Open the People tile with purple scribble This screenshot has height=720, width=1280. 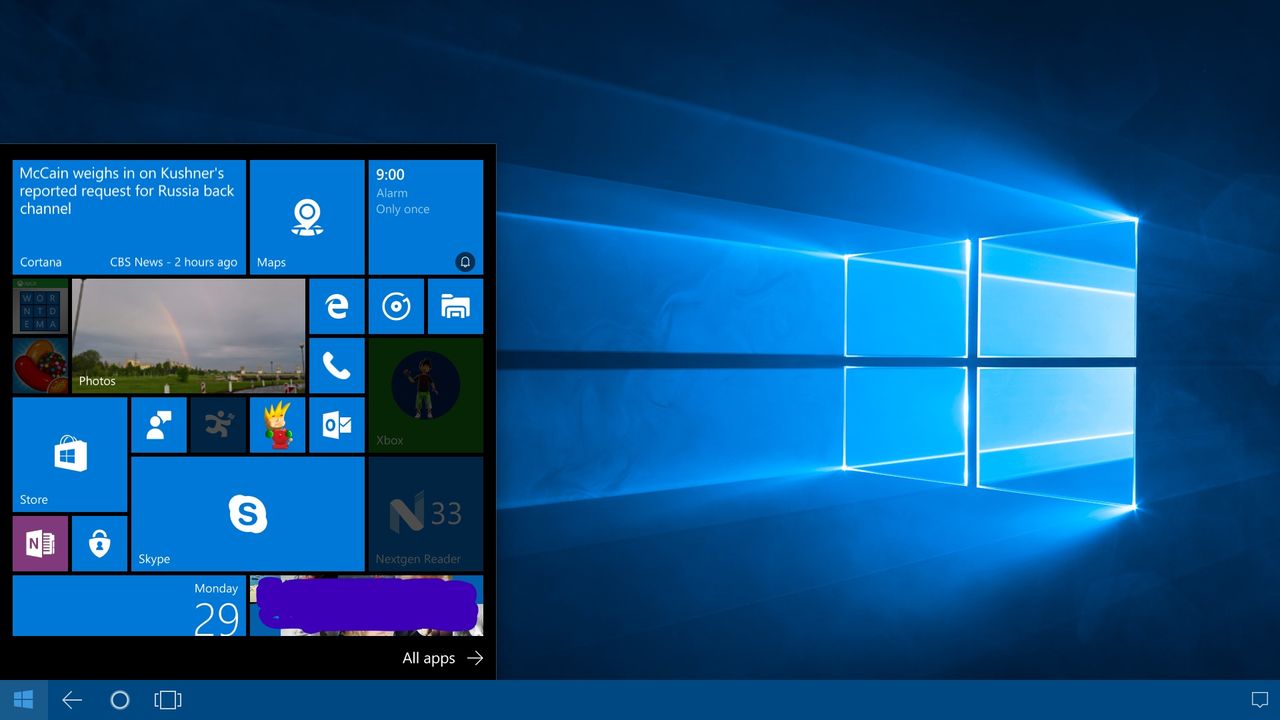[x=367, y=606]
